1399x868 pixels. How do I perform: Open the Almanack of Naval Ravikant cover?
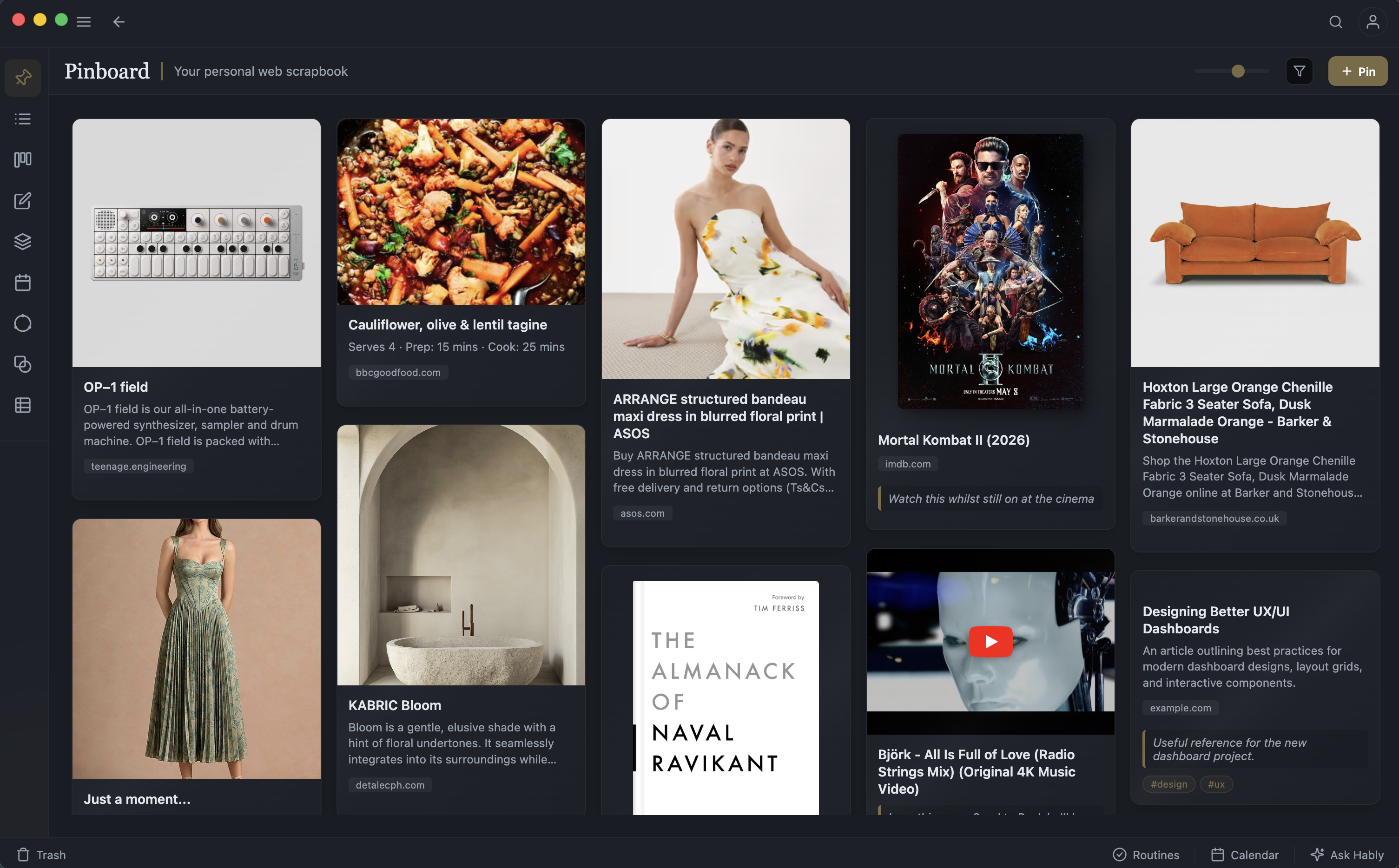726,697
